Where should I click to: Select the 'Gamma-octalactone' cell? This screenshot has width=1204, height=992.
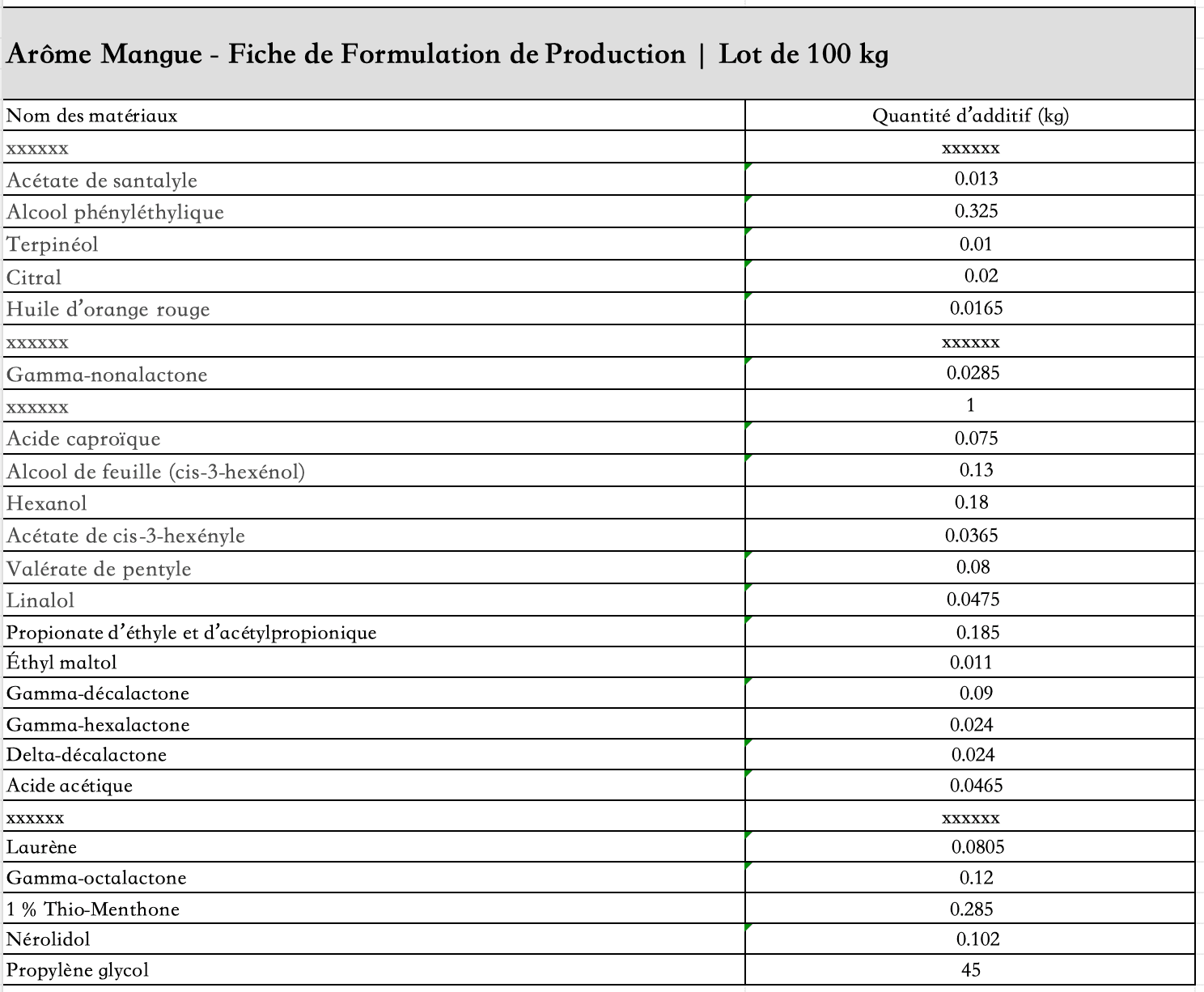point(373,878)
